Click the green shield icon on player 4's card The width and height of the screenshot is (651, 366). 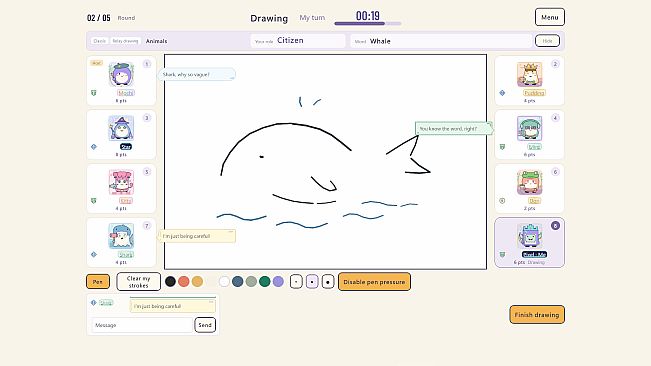point(502,146)
